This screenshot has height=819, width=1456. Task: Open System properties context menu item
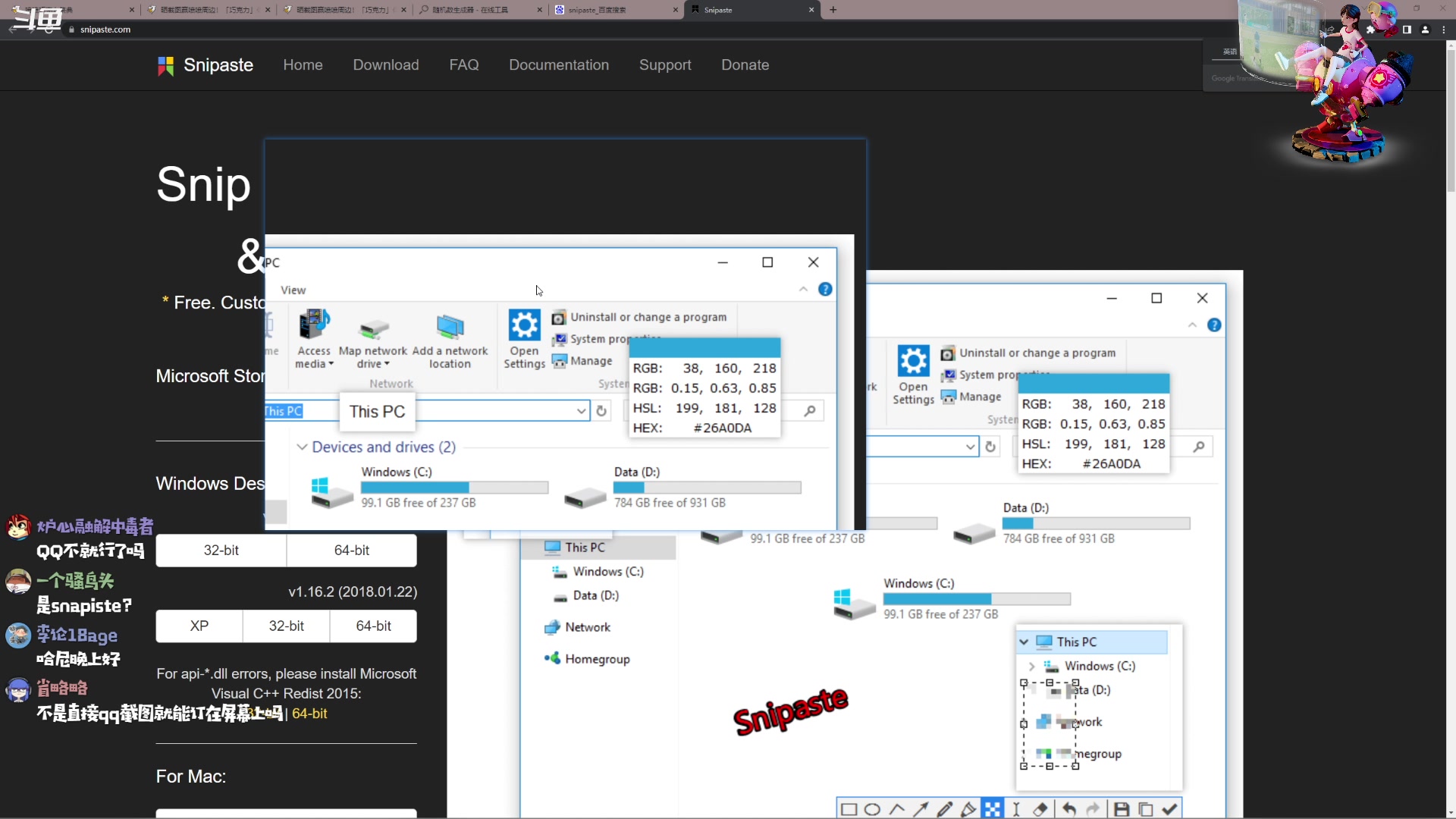click(x=614, y=338)
